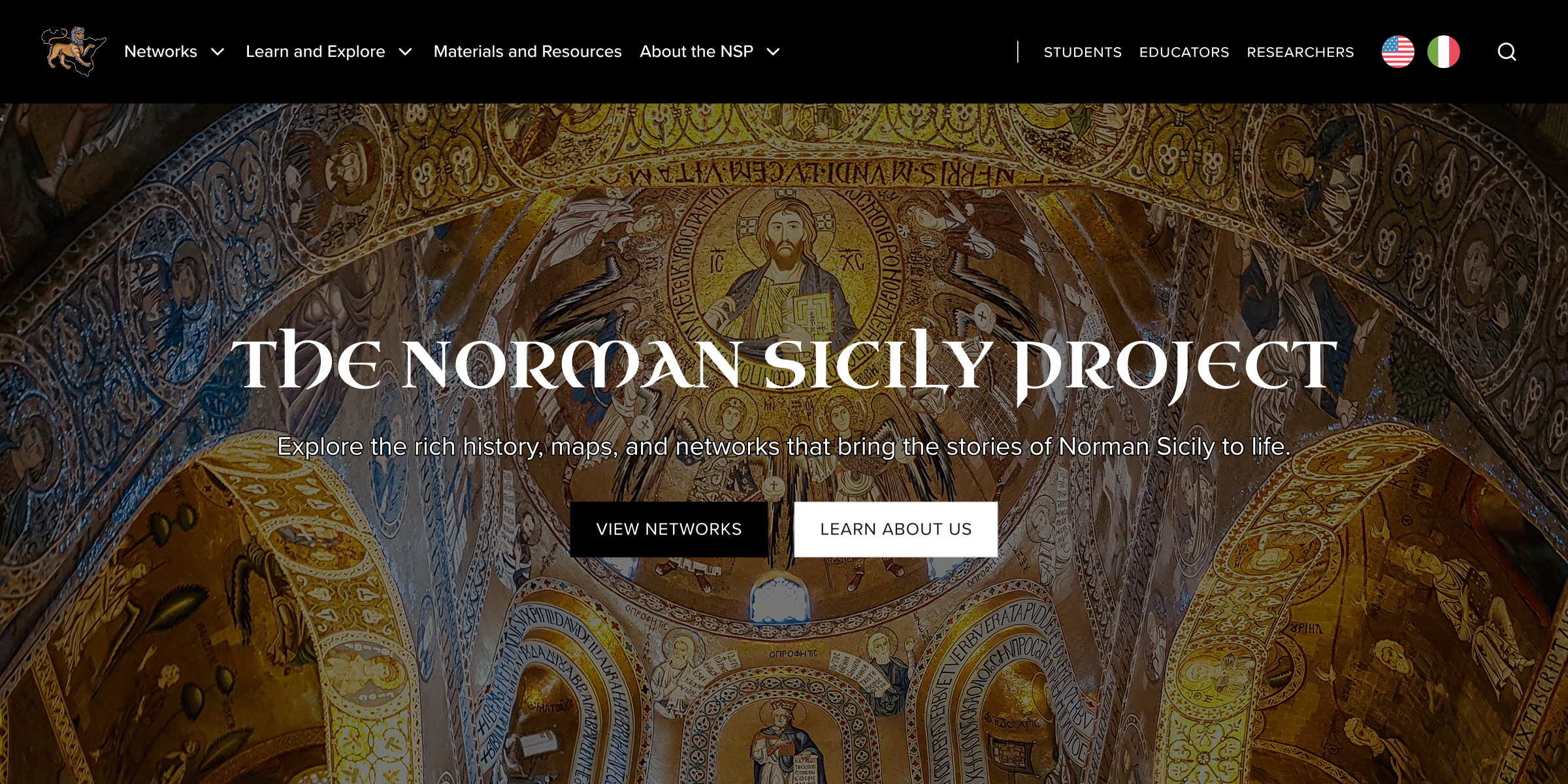This screenshot has width=1568, height=784.
Task: Visit the Researchers page
Action: coord(1300,52)
